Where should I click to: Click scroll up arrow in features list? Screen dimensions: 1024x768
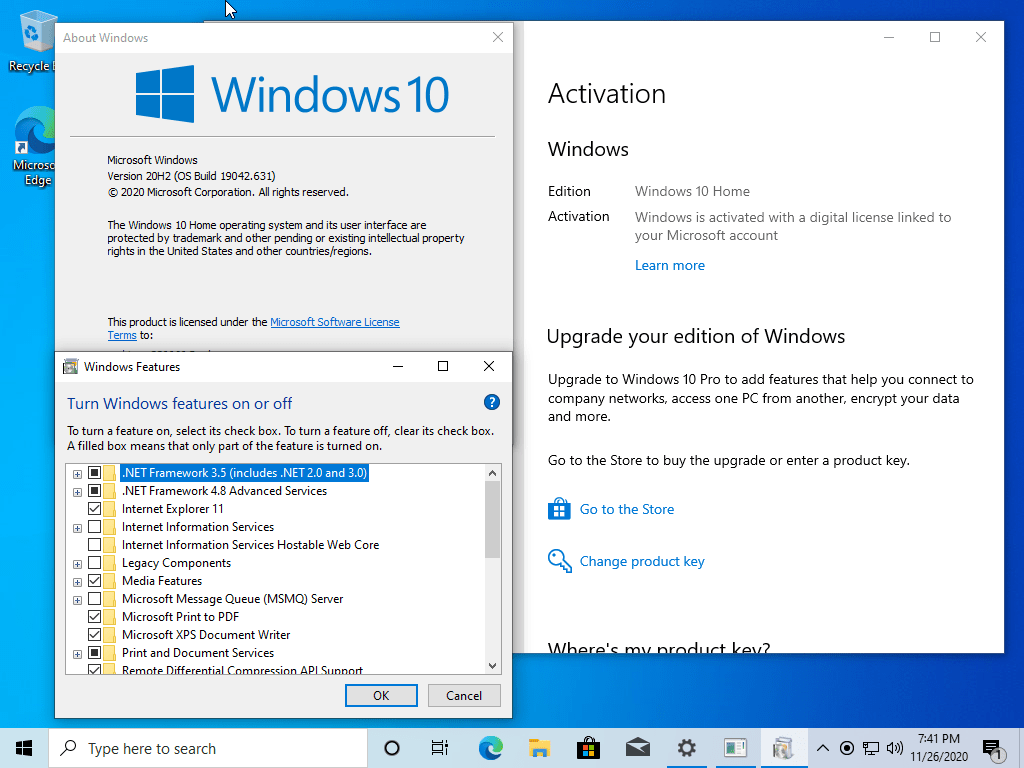tap(492, 473)
